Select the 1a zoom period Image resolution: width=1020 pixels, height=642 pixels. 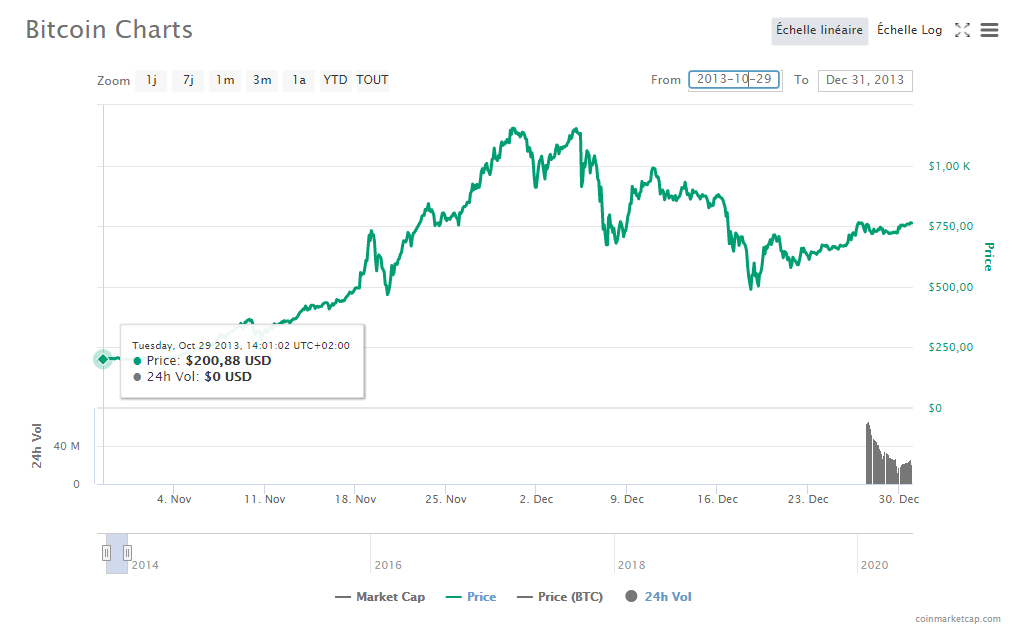click(299, 80)
